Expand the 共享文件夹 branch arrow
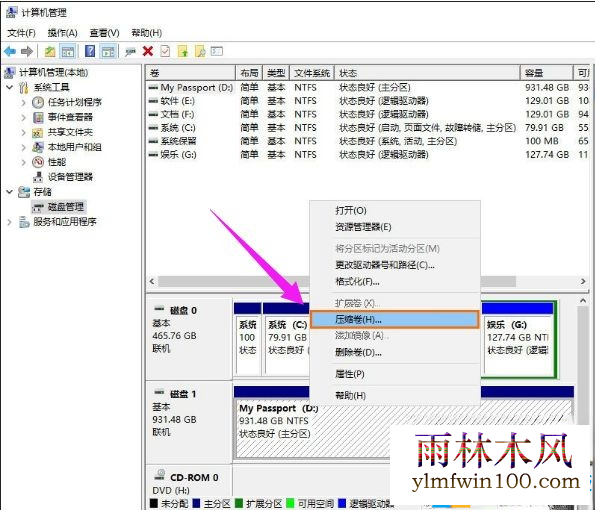 [x=24, y=132]
